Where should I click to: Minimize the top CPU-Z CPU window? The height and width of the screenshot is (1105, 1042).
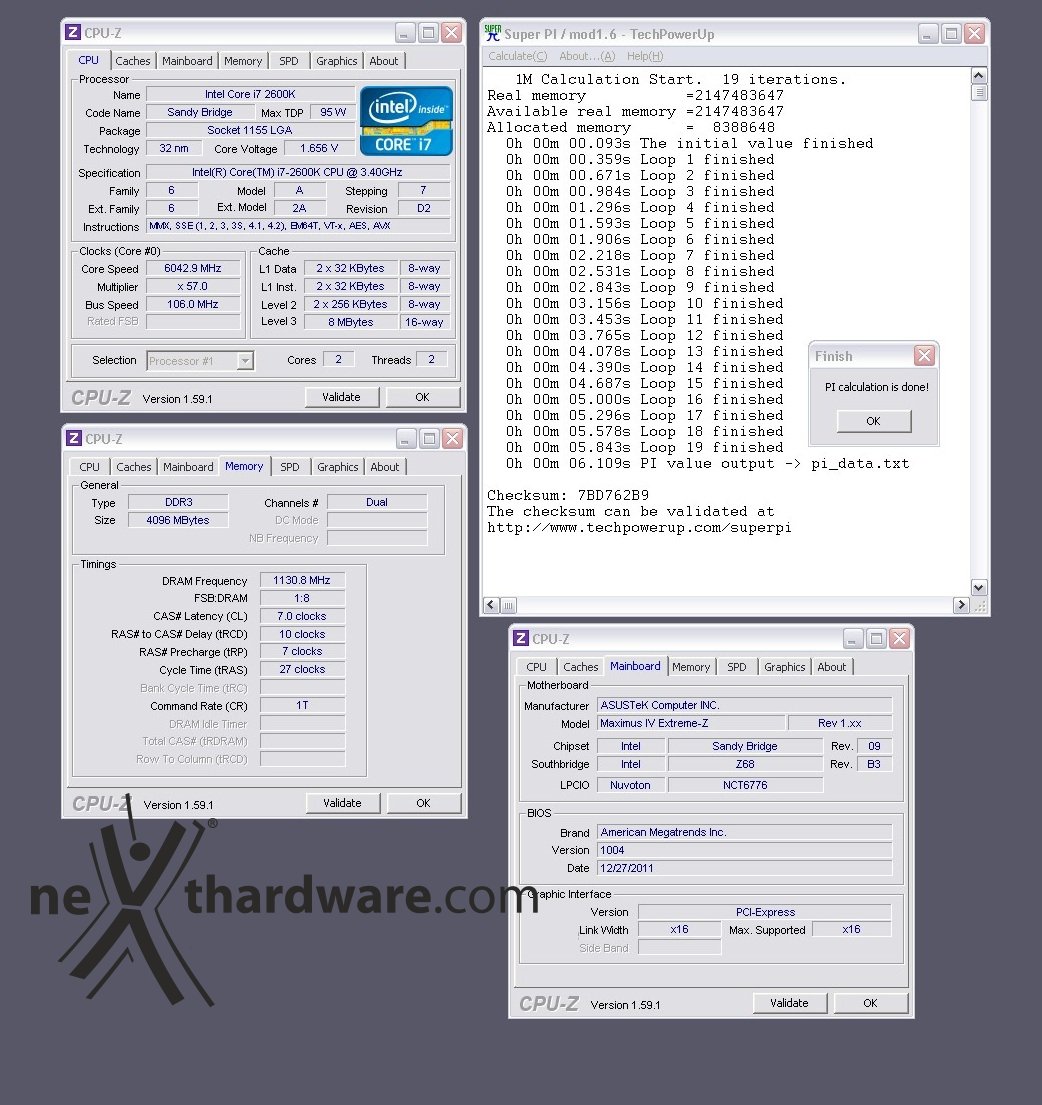[x=404, y=32]
